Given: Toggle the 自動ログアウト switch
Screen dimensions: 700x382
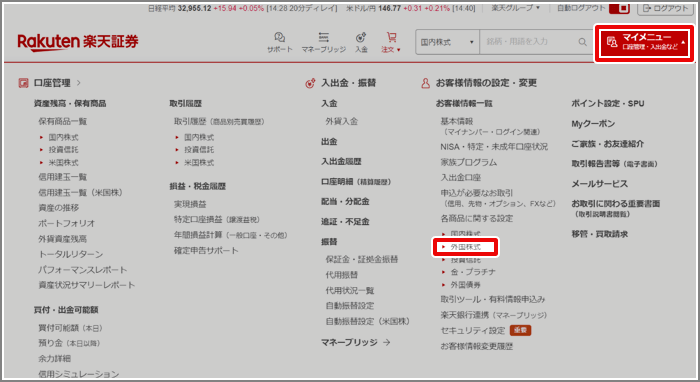Looking at the screenshot, I should click(619, 8).
